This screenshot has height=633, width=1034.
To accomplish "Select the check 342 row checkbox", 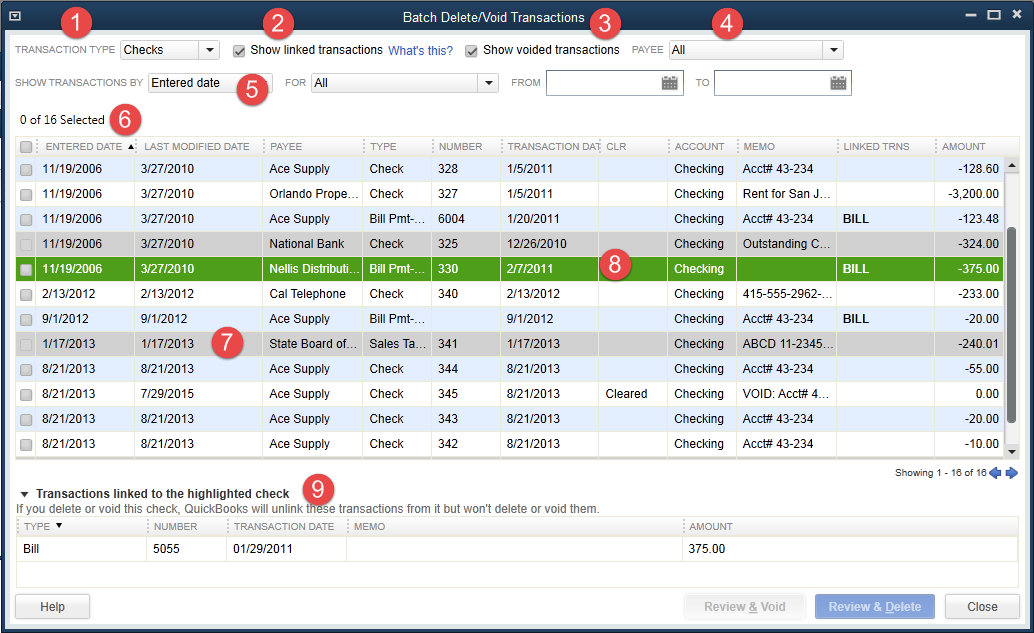I will pyautogui.click(x=26, y=444).
